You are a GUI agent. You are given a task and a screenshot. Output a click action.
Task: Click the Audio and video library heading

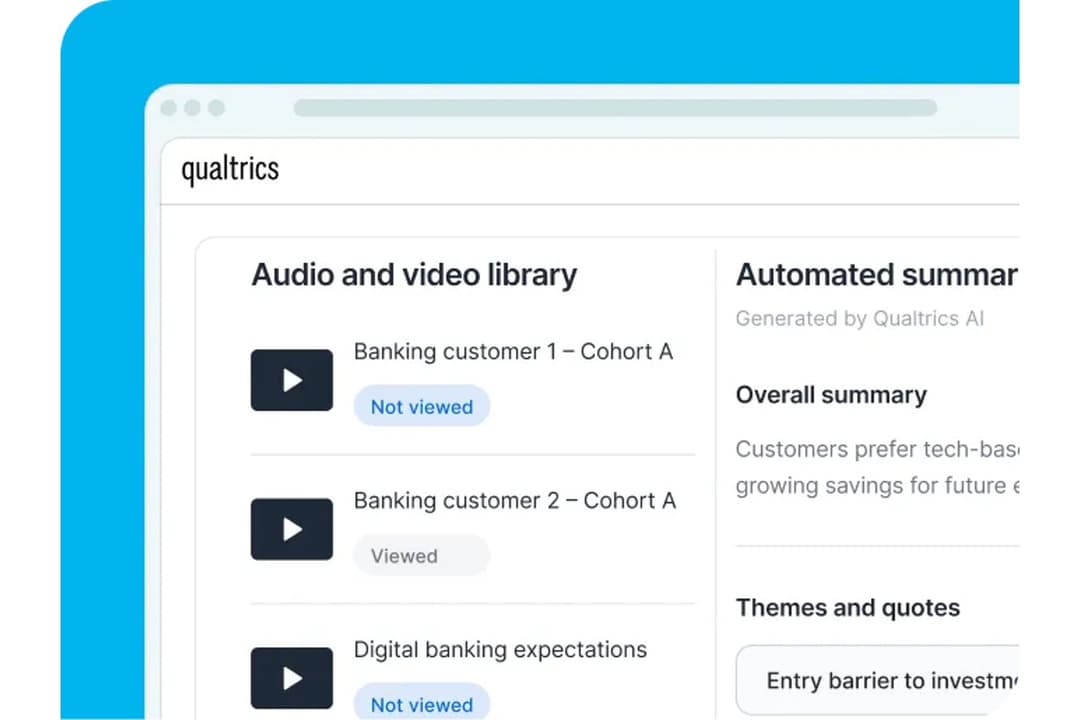(x=414, y=275)
